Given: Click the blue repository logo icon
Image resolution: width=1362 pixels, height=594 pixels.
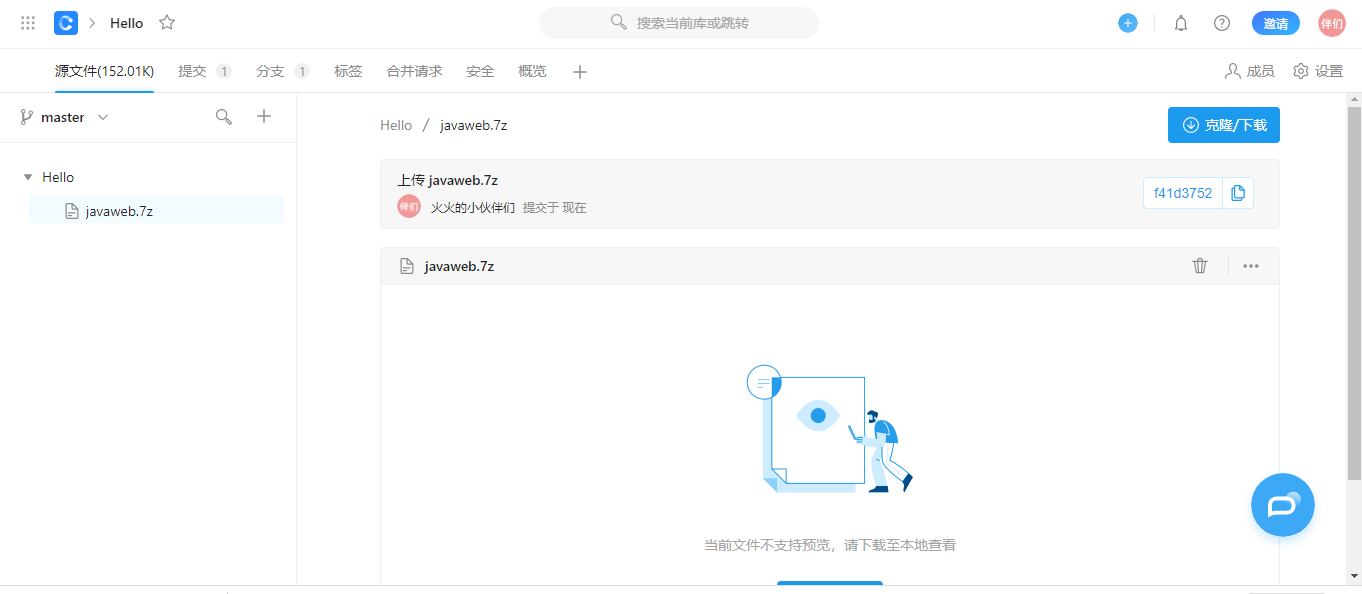Looking at the screenshot, I should 66,22.
